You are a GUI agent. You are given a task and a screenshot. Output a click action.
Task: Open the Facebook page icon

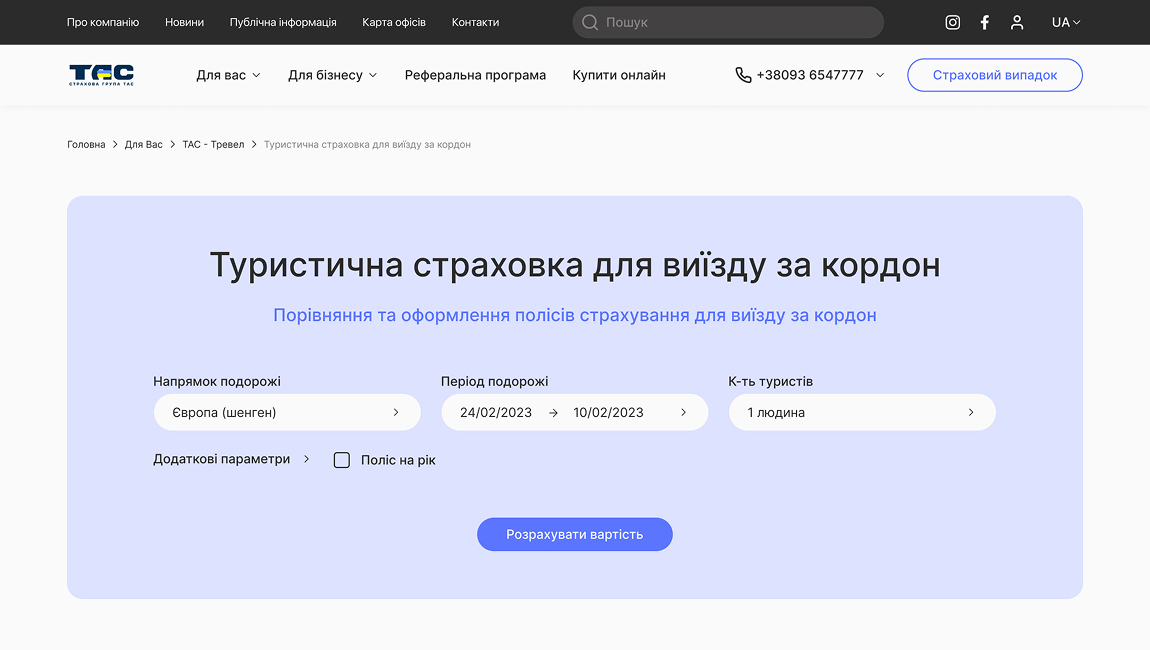click(984, 21)
